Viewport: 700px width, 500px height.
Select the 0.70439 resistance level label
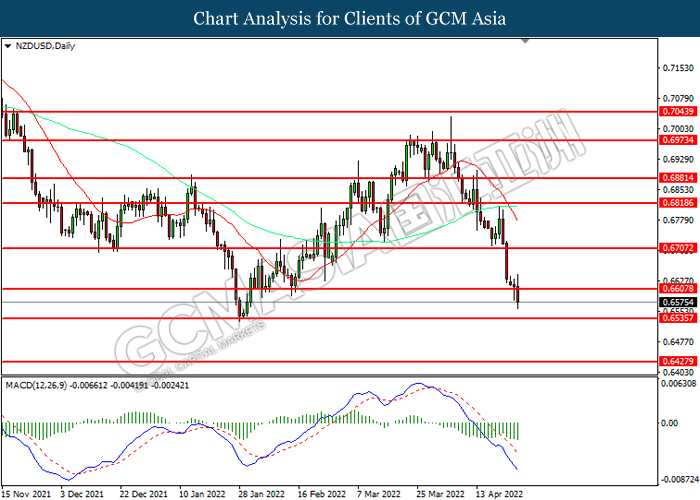coord(678,111)
